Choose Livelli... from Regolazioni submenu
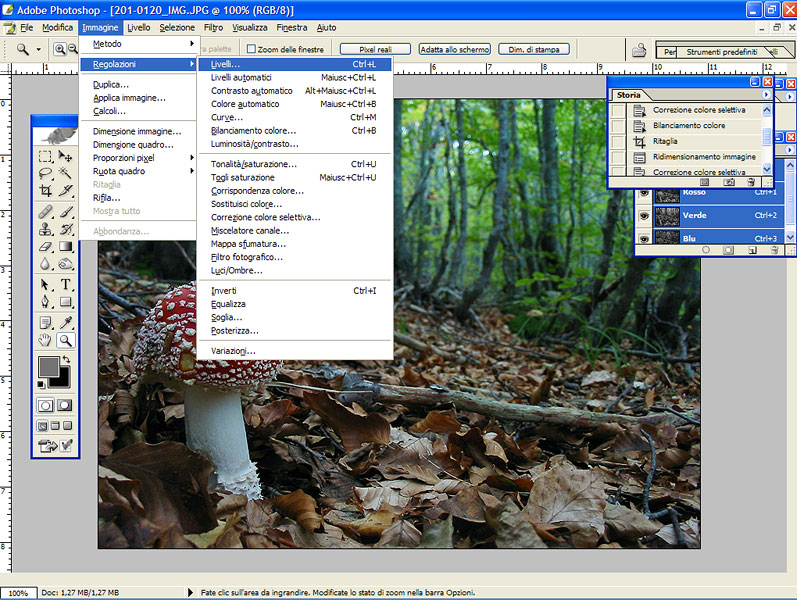The height and width of the screenshot is (600, 797). pos(294,64)
